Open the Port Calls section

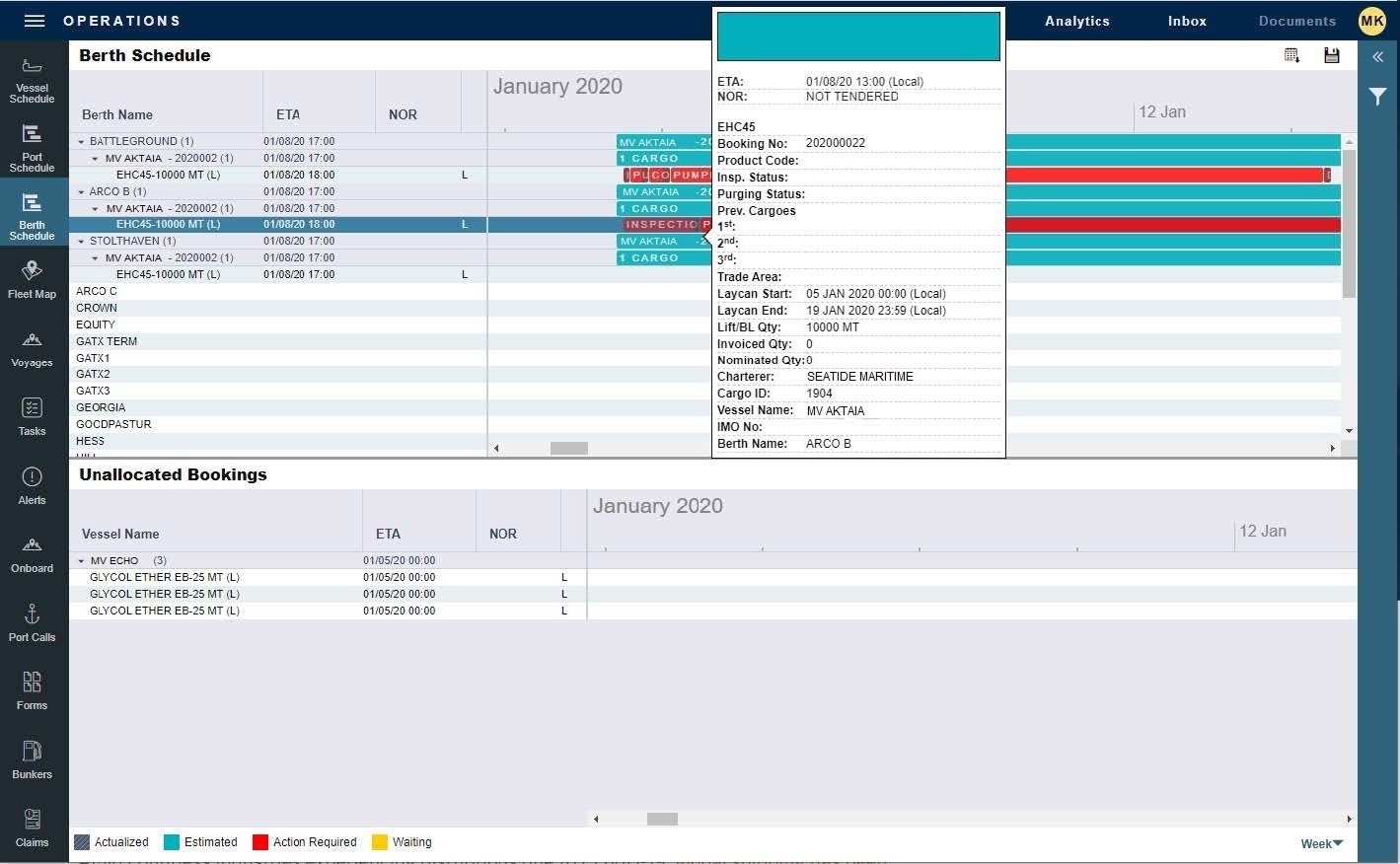tap(32, 621)
